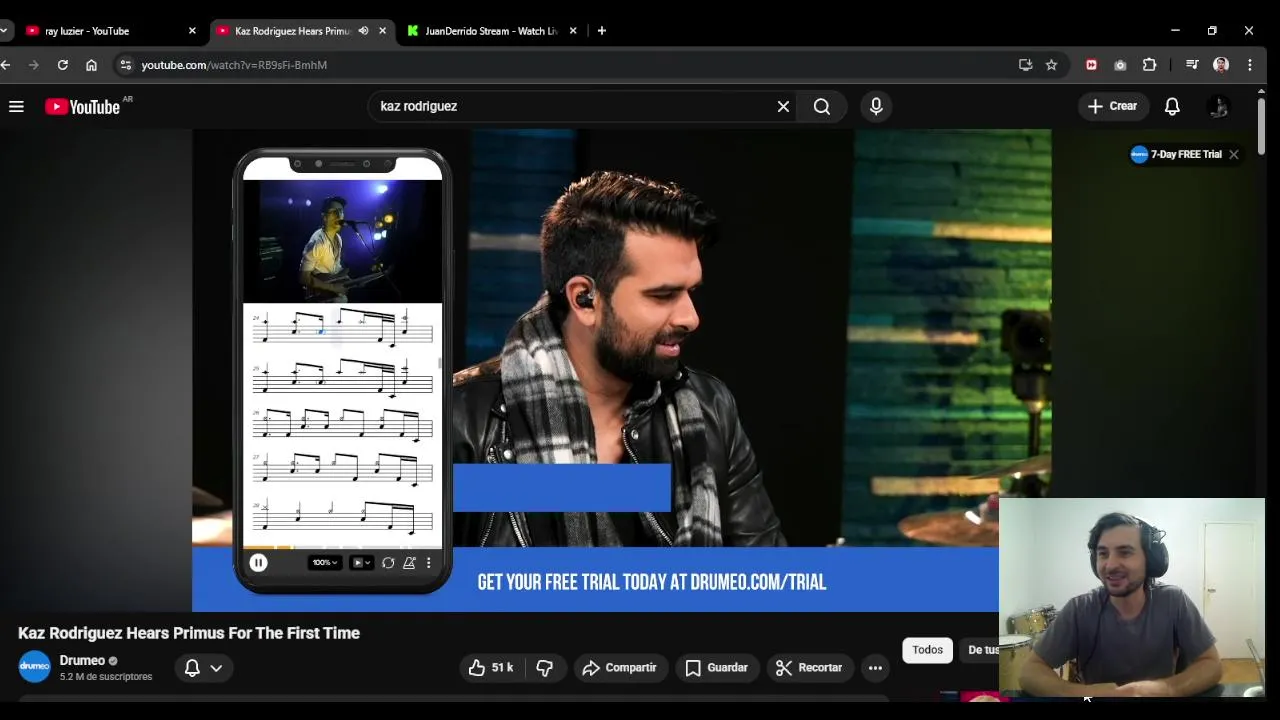Mute the Kaz Rodriguez tab audio
This screenshot has width=1280, height=720.
pyautogui.click(x=363, y=31)
